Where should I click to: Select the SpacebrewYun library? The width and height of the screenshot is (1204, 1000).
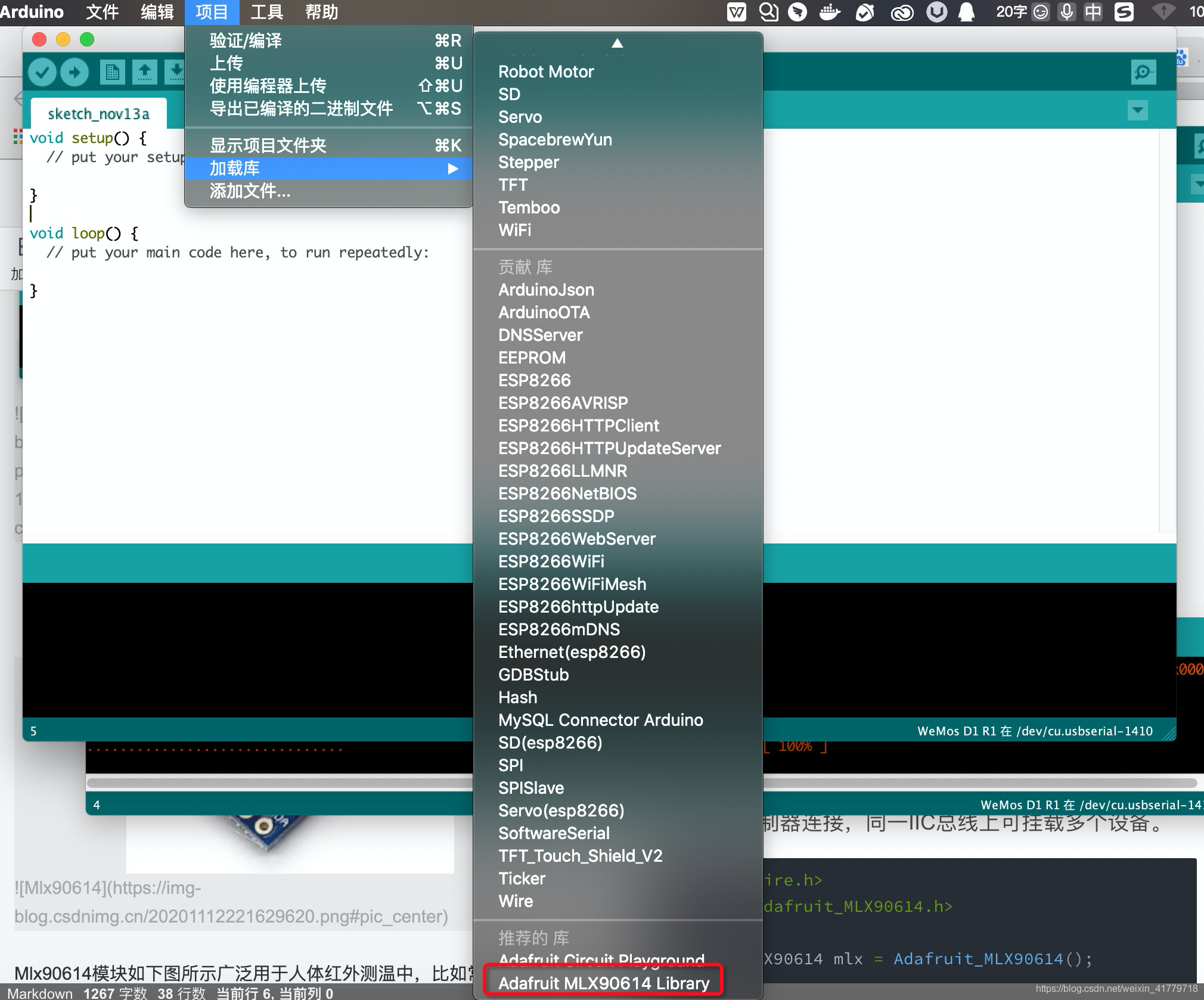(x=618, y=139)
